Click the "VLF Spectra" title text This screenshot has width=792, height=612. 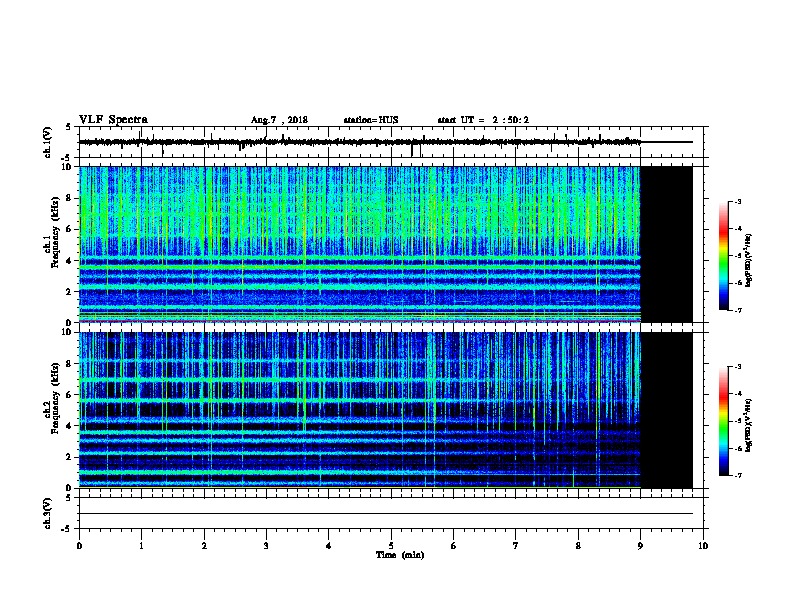coord(113,120)
